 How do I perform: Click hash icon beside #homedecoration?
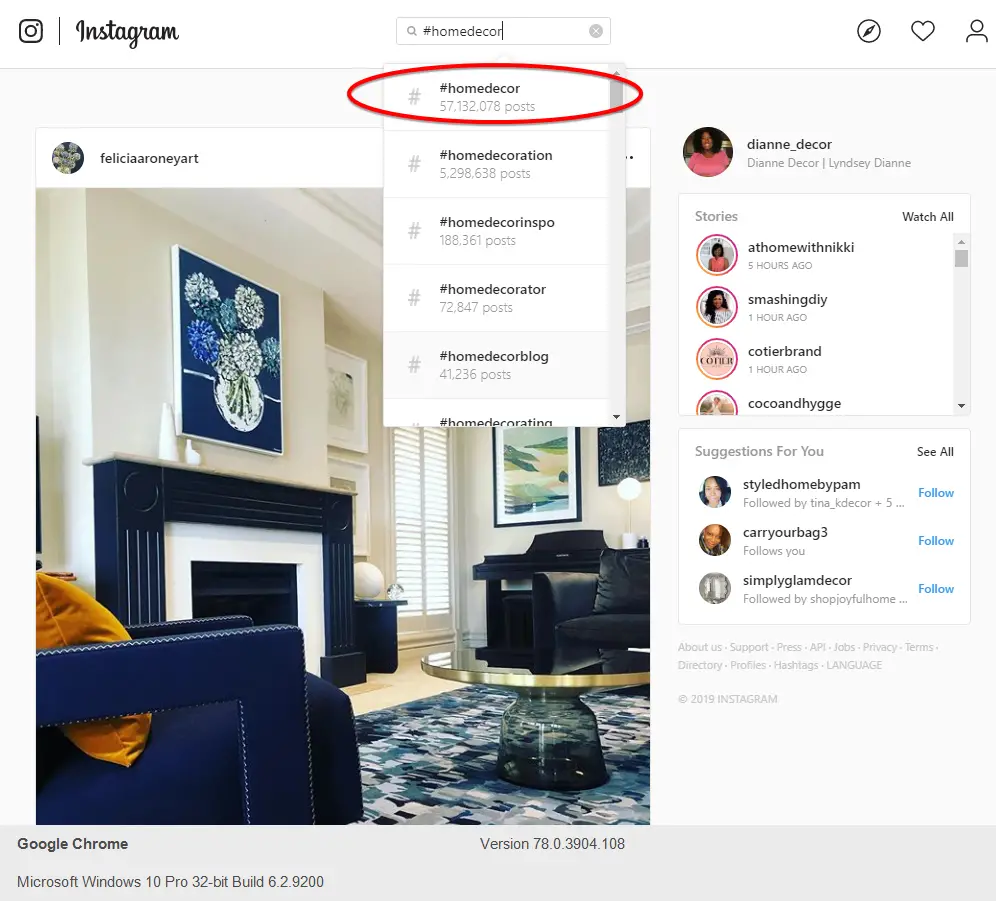click(414, 164)
